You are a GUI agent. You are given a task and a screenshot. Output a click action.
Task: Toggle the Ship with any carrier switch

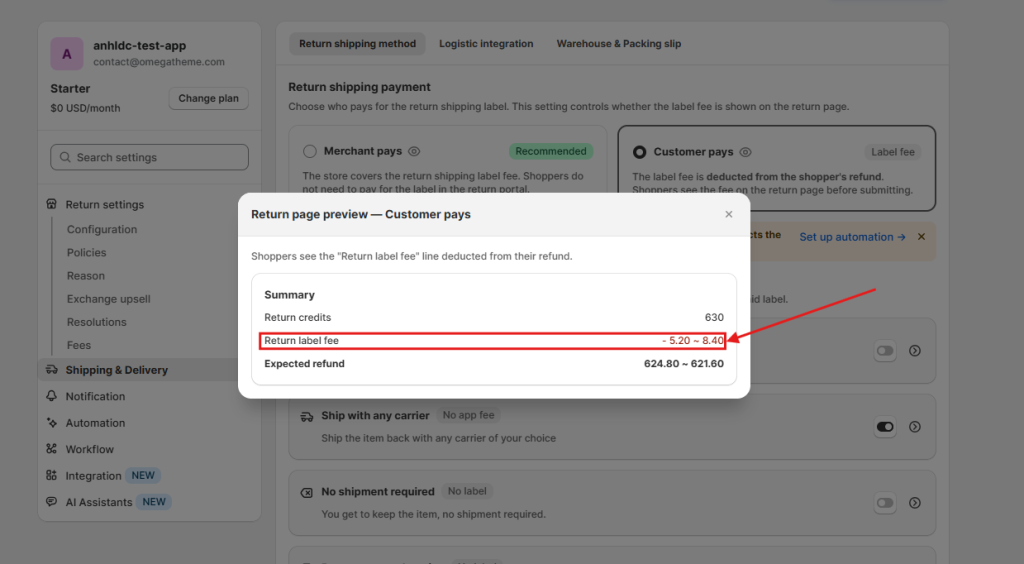pyautogui.click(x=885, y=427)
